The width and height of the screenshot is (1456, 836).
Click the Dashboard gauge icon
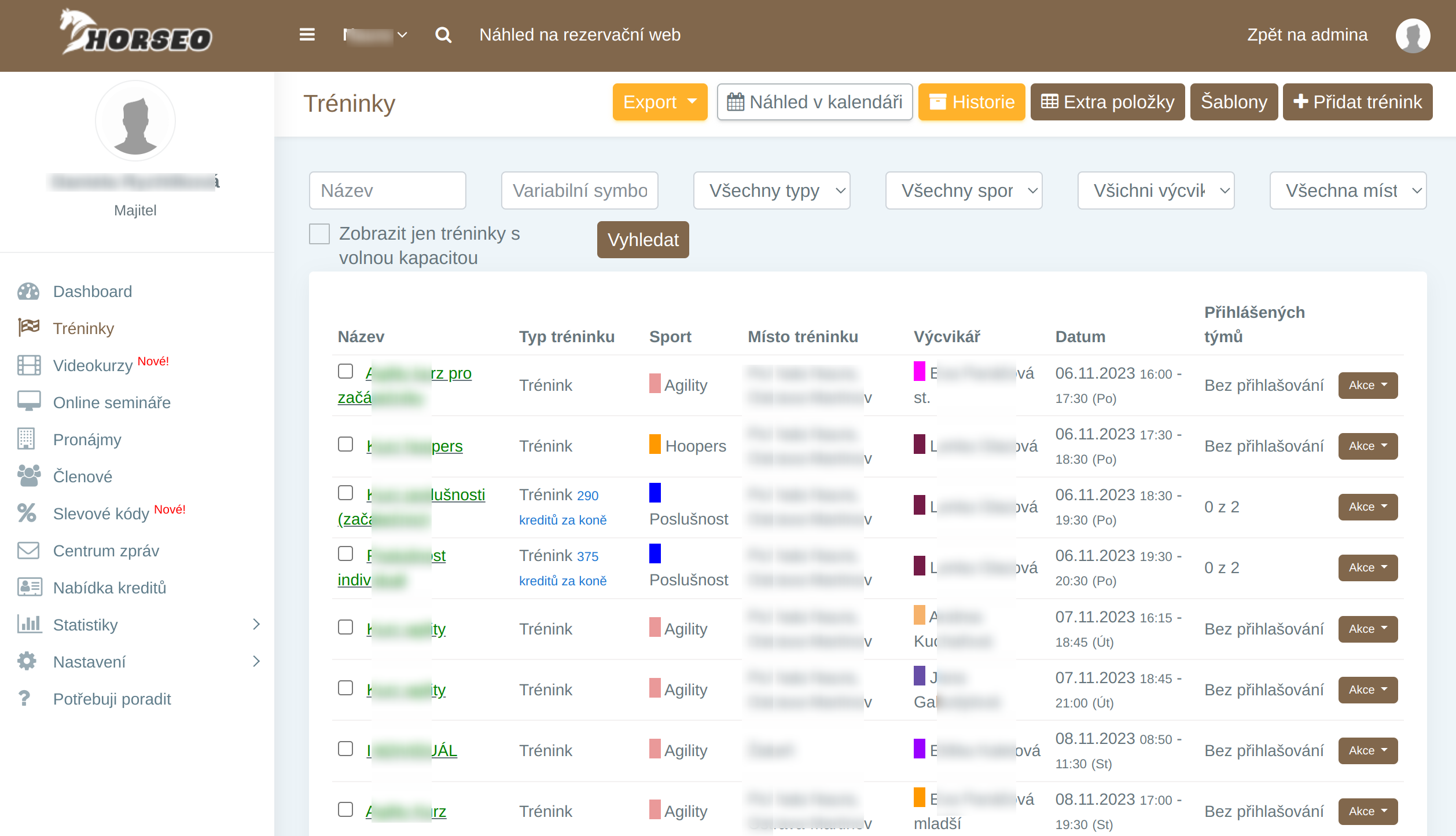28,291
